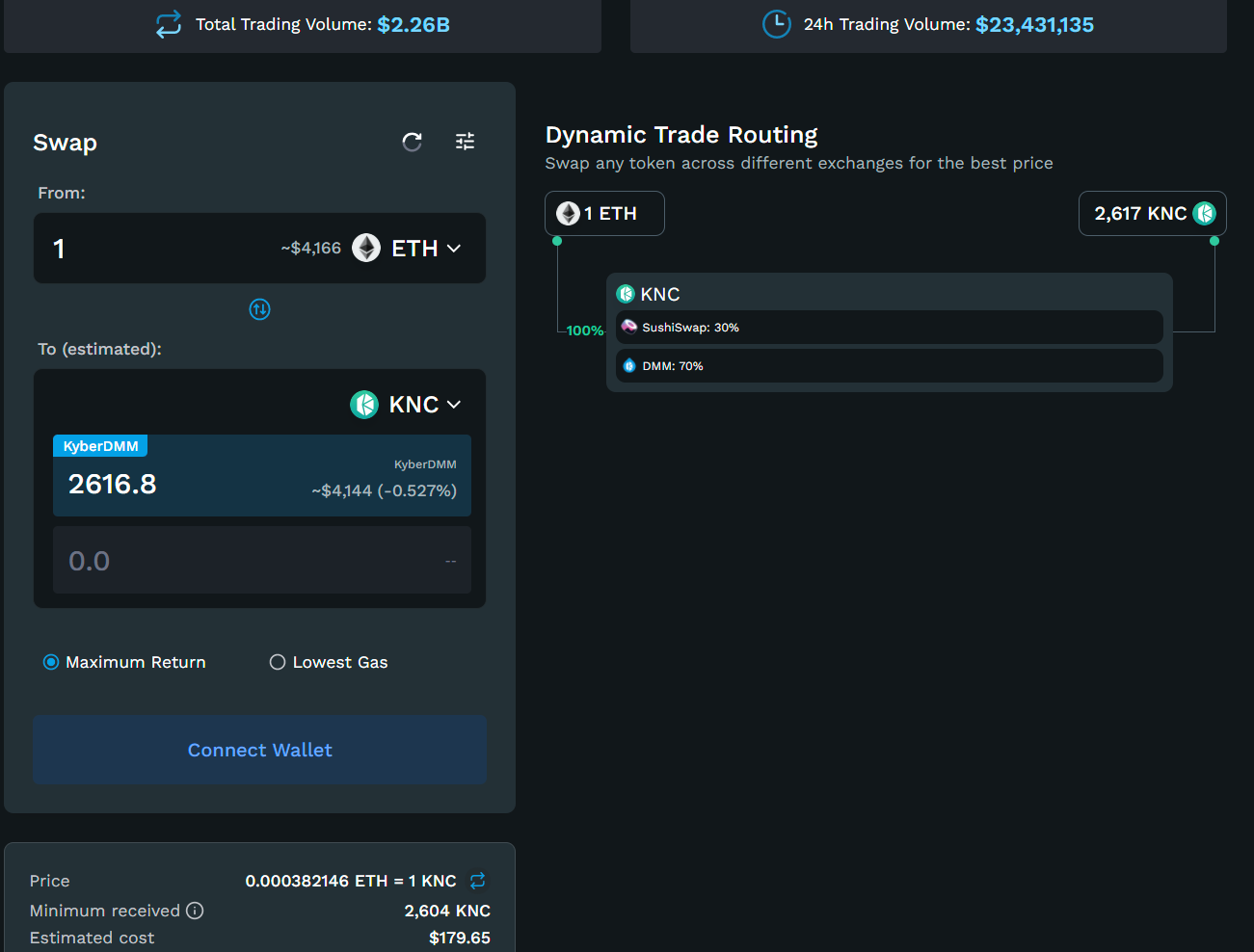The height and width of the screenshot is (952, 1254).
Task: Click the ETH icon in routing start box
Action: [x=568, y=213]
